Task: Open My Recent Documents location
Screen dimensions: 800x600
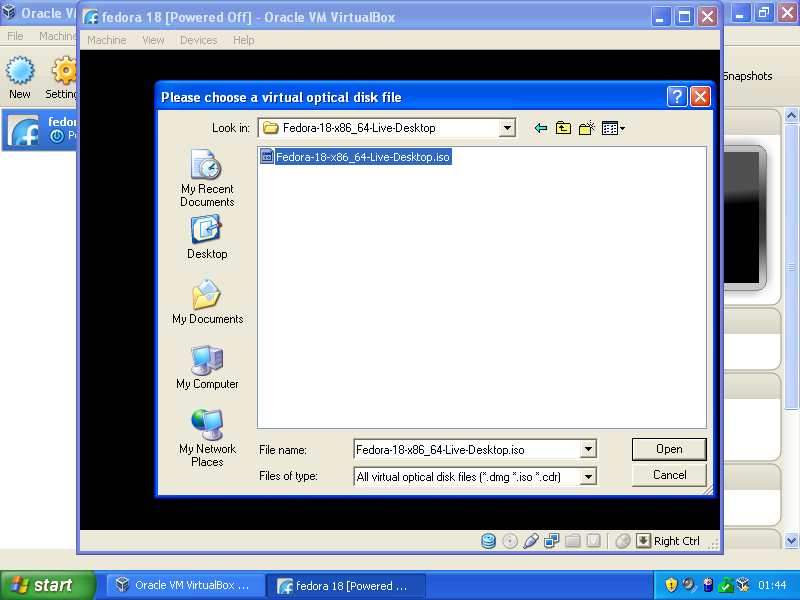Action: [x=207, y=178]
